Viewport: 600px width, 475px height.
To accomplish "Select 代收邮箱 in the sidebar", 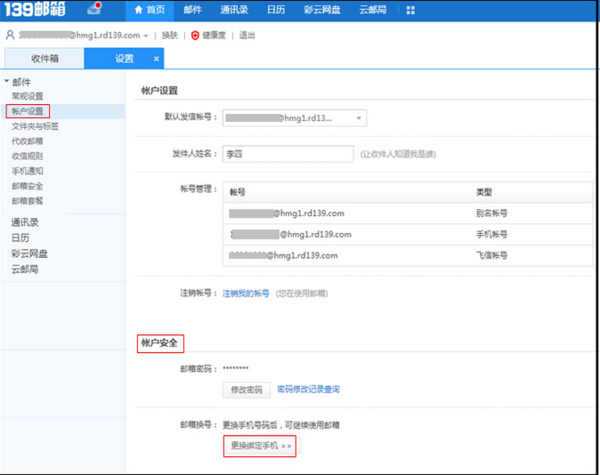I will click(x=27, y=141).
